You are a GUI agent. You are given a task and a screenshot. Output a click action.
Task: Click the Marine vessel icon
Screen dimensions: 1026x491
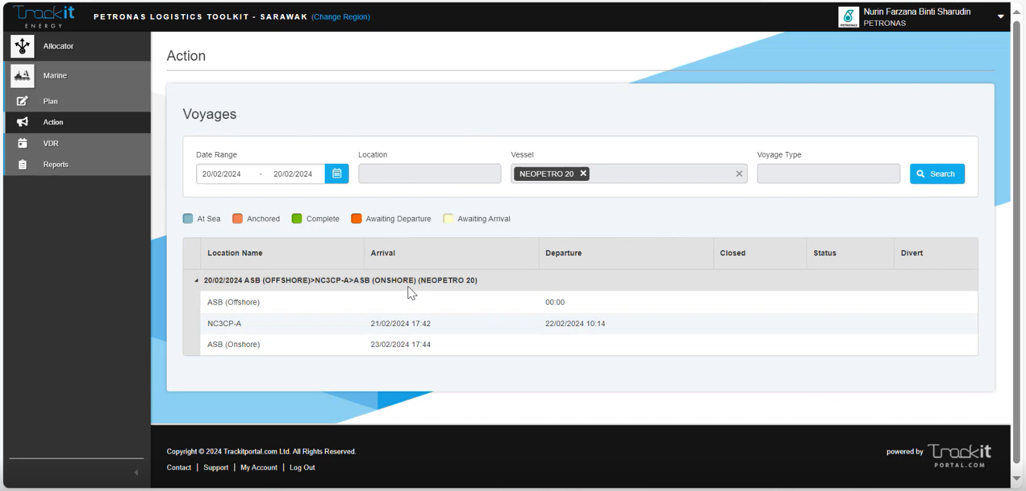22,75
